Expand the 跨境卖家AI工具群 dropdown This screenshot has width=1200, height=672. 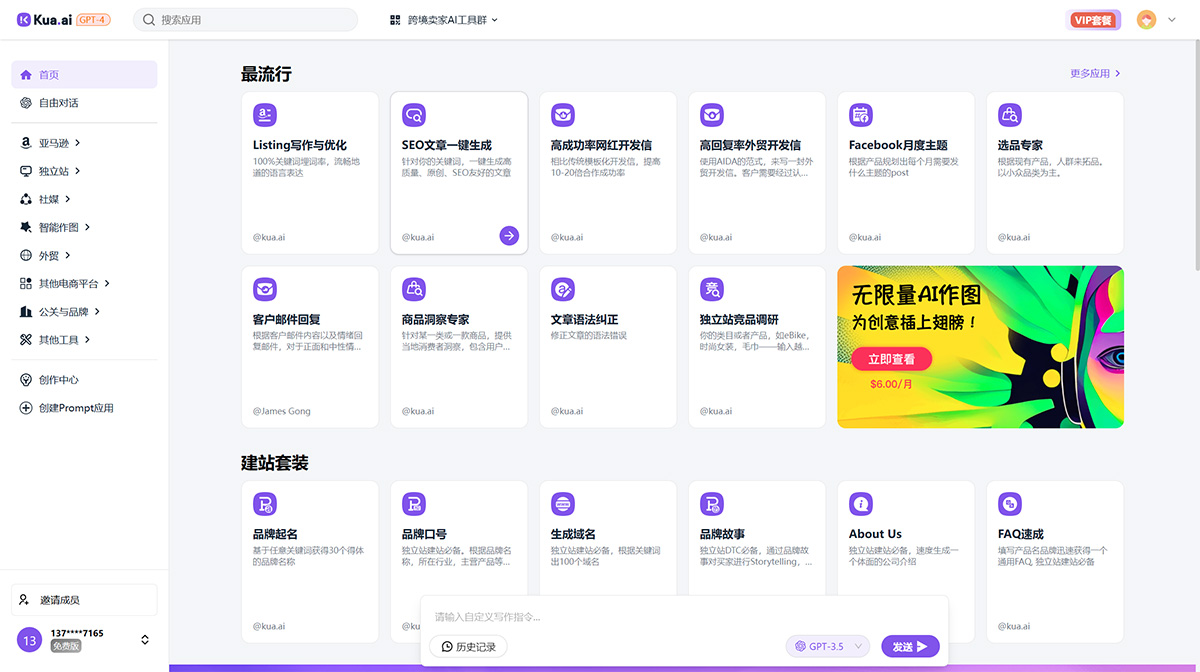pyautogui.click(x=441, y=19)
